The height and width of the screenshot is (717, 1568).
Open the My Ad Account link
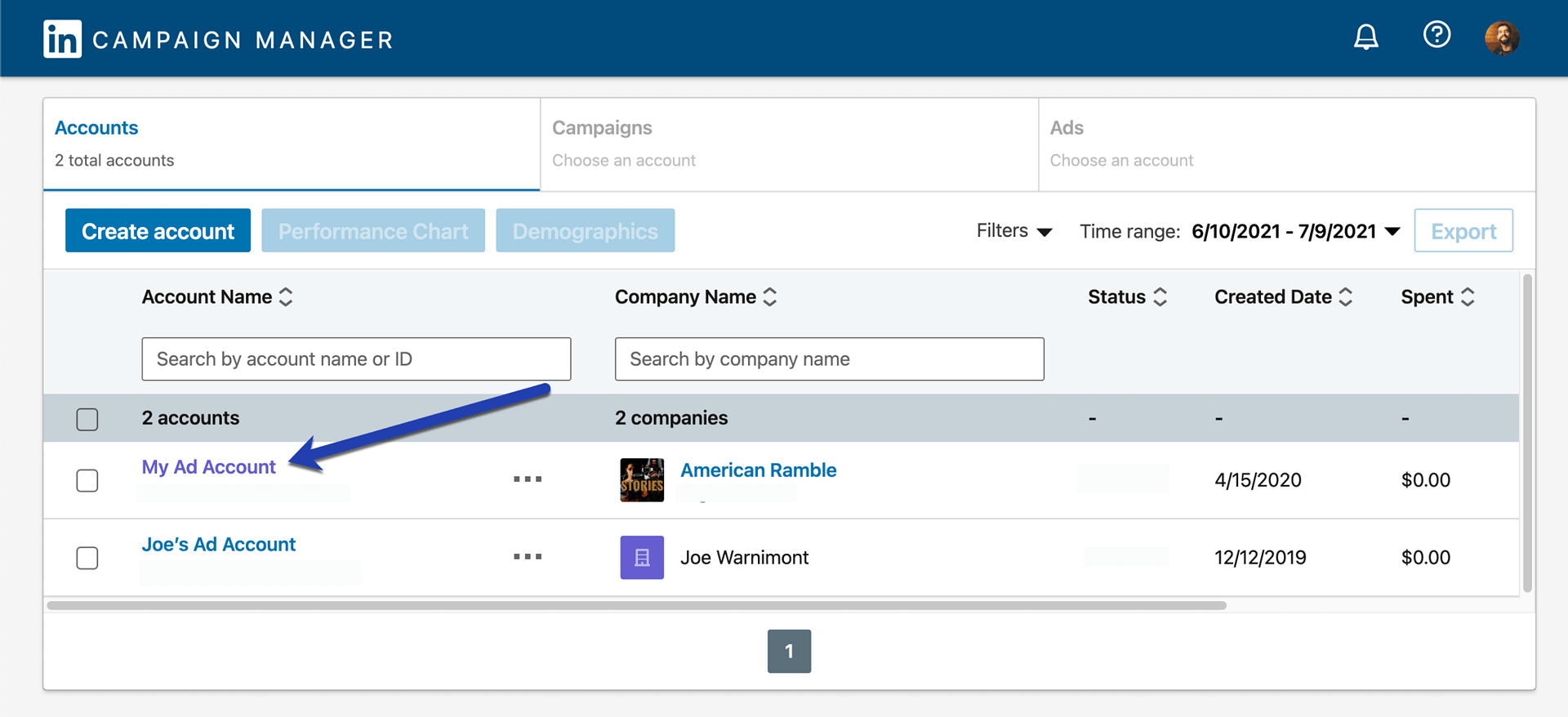click(x=209, y=467)
